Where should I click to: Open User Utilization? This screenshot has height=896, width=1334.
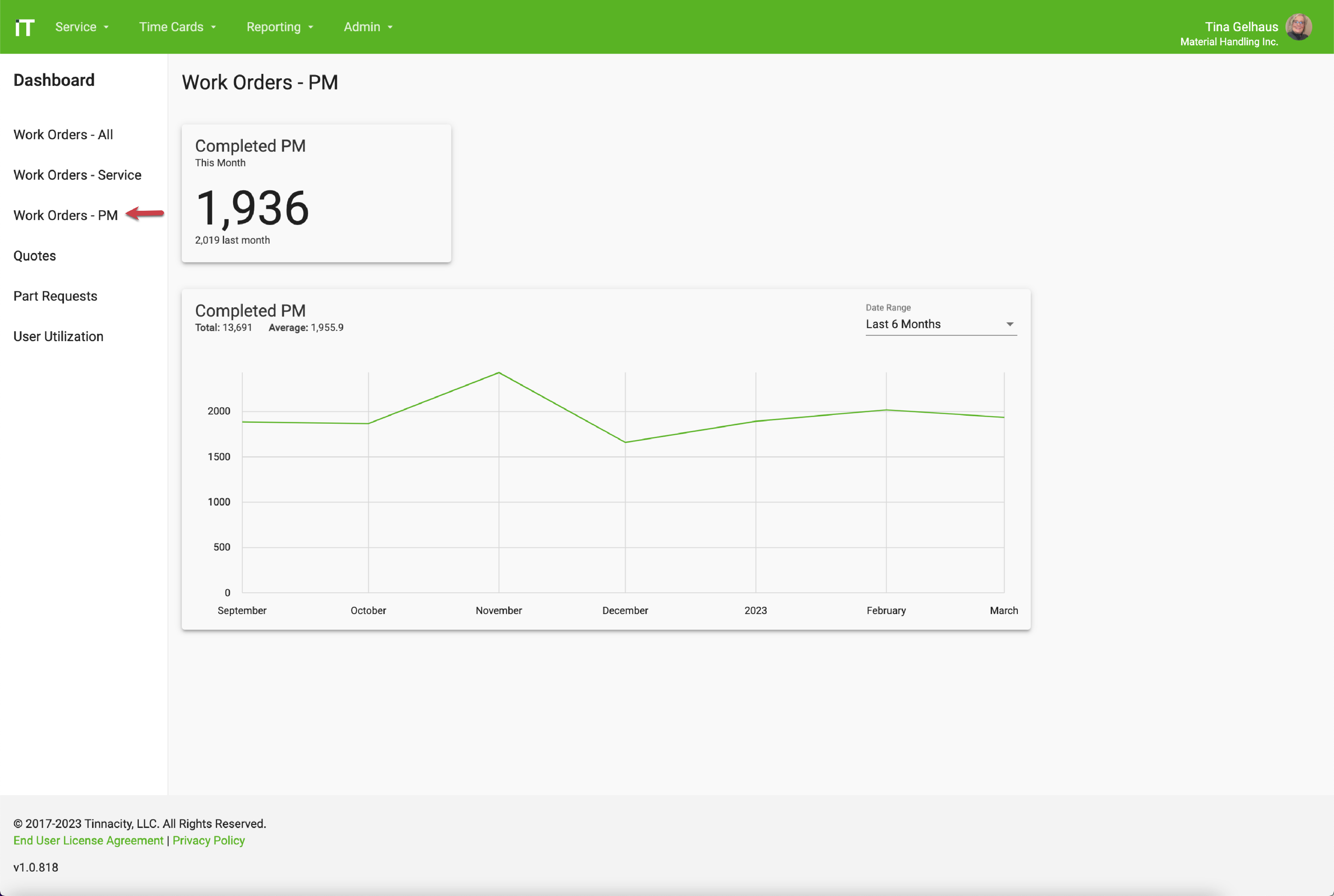[58, 337]
